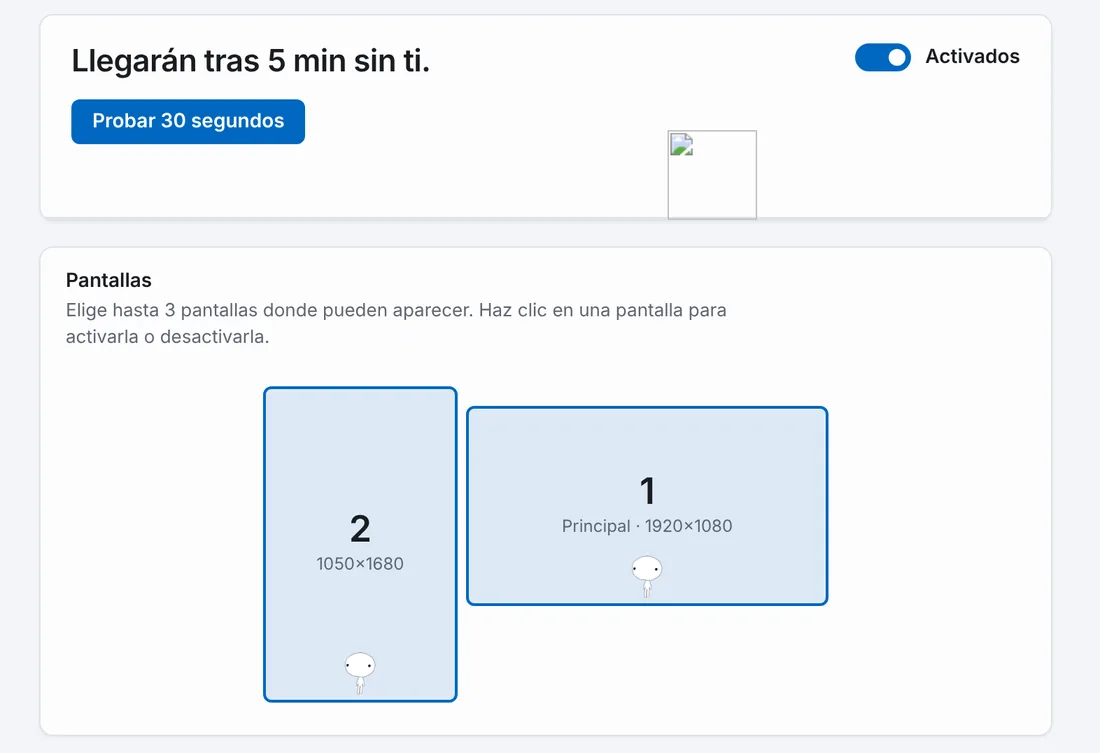Click the small broken-image icon

tap(681, 145)
